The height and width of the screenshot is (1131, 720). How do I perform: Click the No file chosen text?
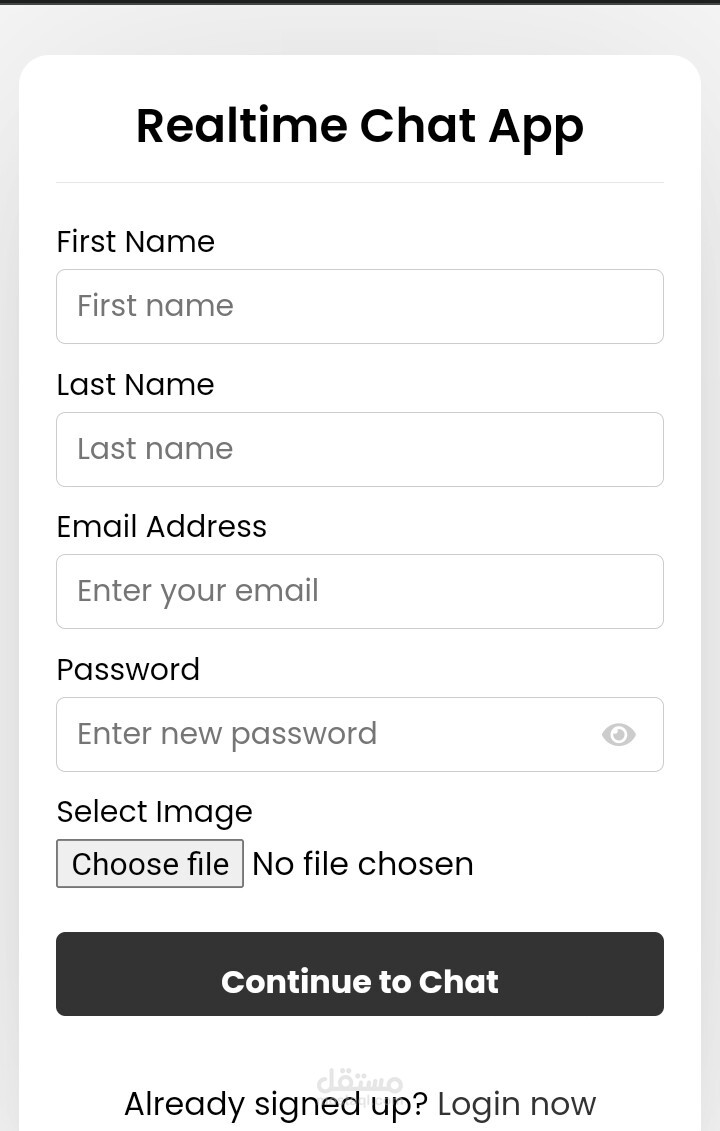coord(363,864)
